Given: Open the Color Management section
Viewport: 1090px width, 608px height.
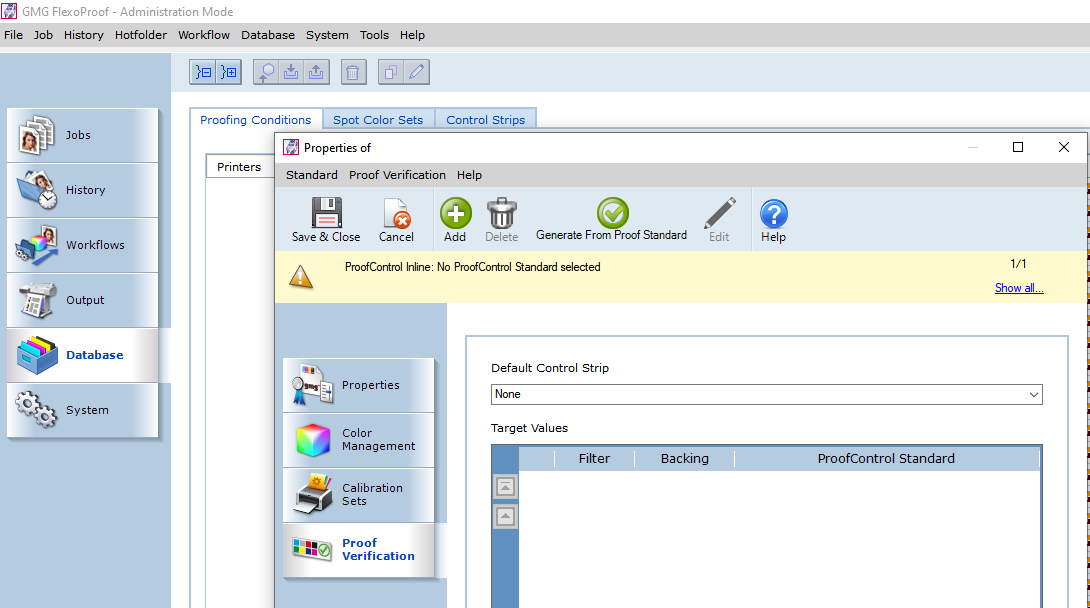Looking at the screenshot, I should click(359, 440).
